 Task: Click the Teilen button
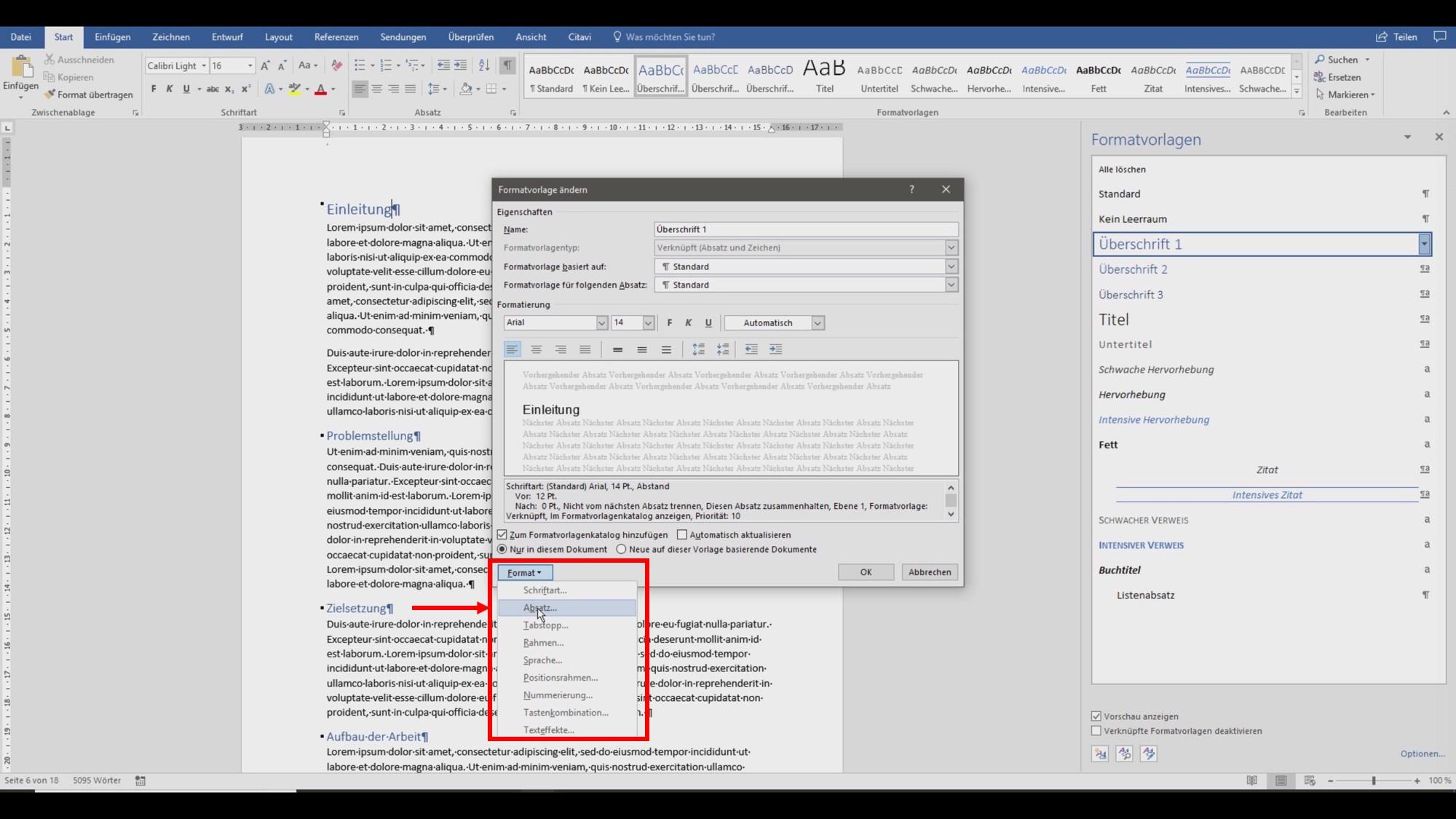[1396, 37]
